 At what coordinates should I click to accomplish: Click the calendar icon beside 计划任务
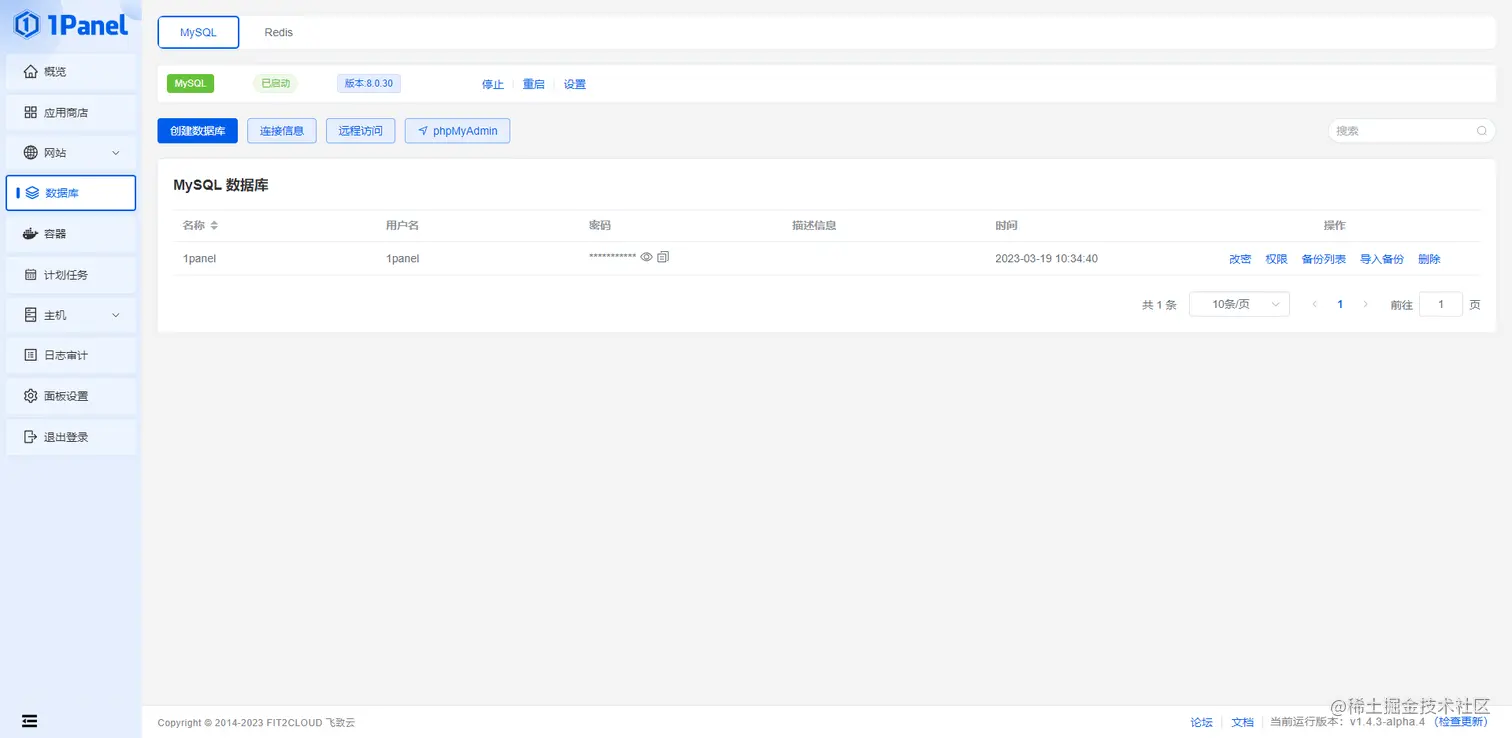point(30,274)
